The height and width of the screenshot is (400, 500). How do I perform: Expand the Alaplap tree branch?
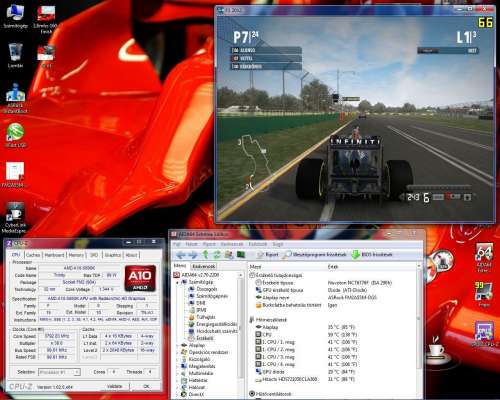pos(177,345)
